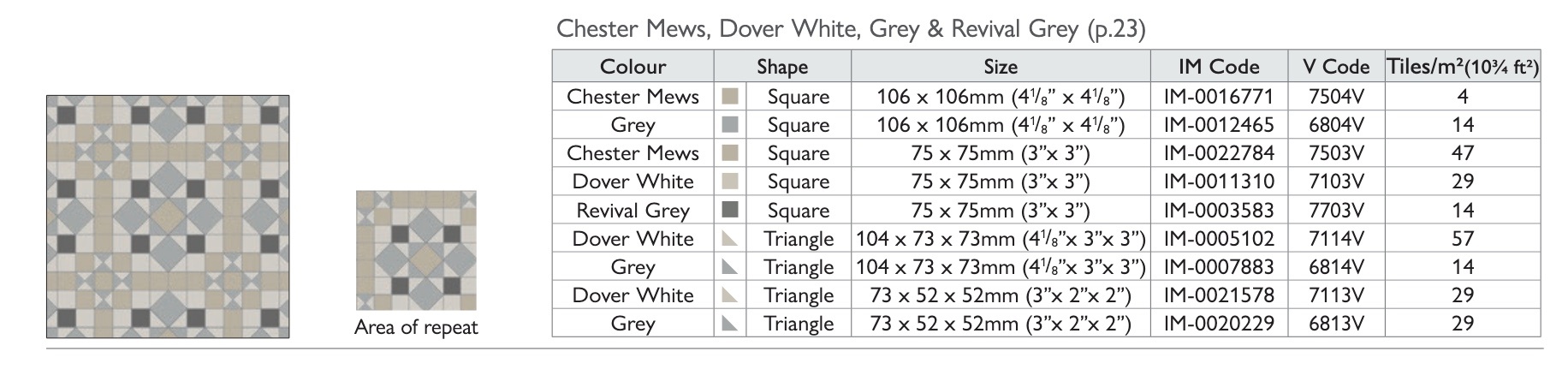Pick the Dover White 75mm square swatch
The image size is (1568, 387).
pos(730,182)
